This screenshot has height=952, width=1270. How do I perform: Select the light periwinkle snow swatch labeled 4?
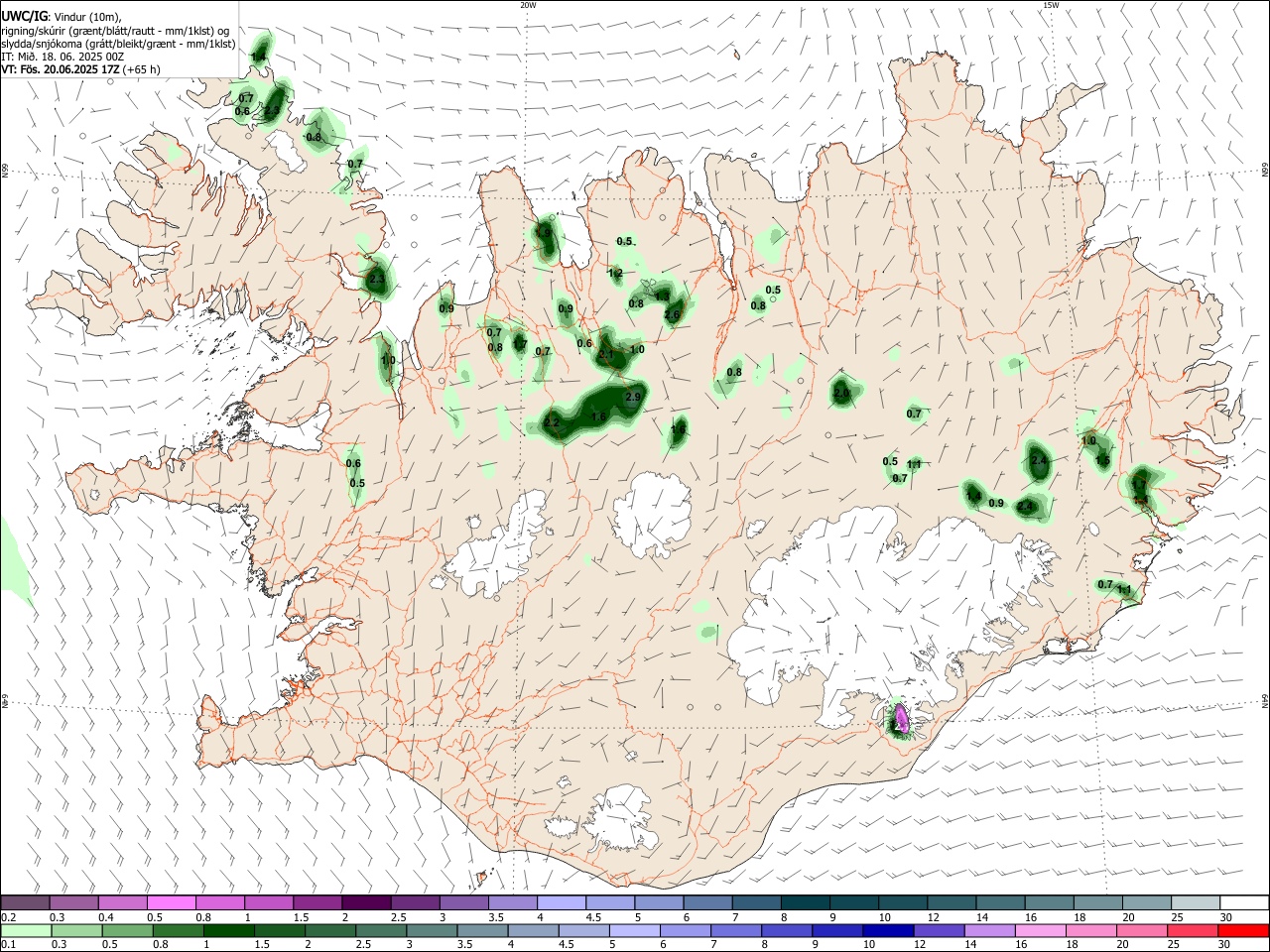pos(562,903)
